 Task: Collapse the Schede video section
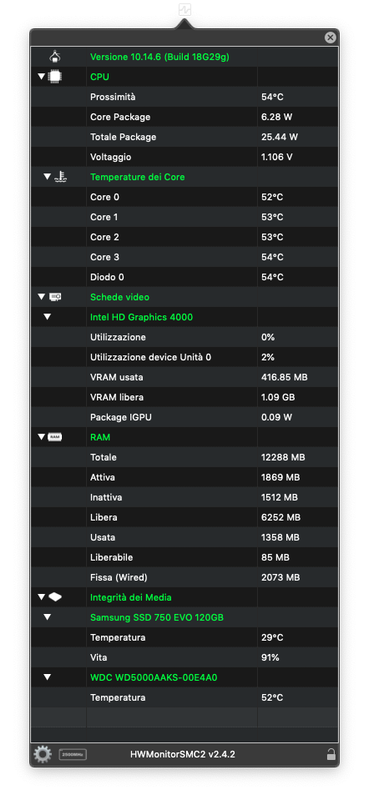coord(41,297)
